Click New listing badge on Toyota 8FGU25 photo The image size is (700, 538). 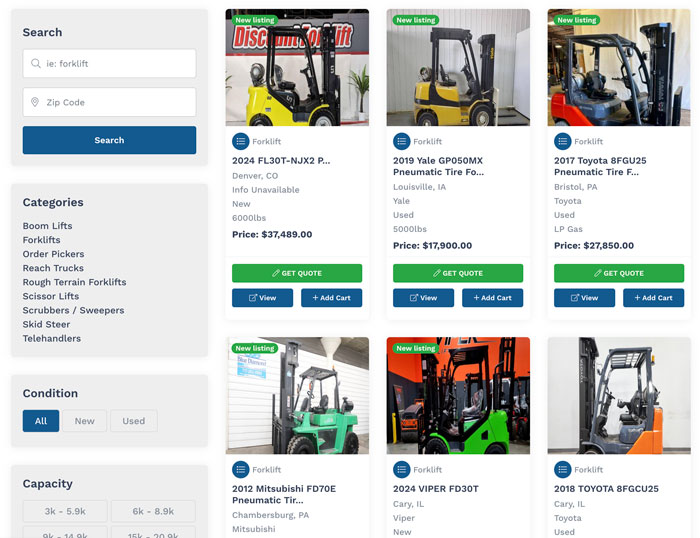[x=576, y=20]
